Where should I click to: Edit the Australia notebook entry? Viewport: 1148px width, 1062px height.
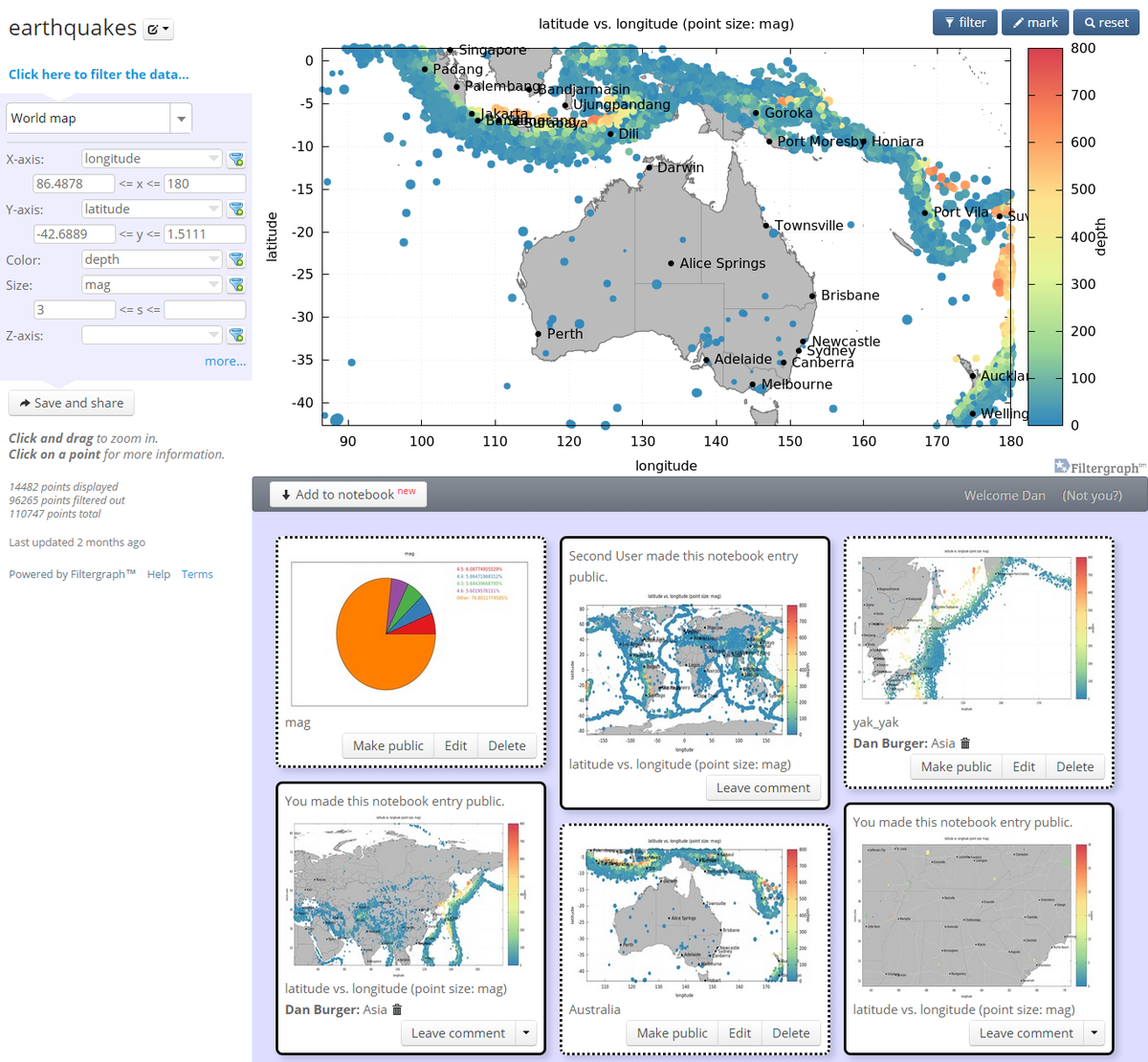click(740, 1033)
